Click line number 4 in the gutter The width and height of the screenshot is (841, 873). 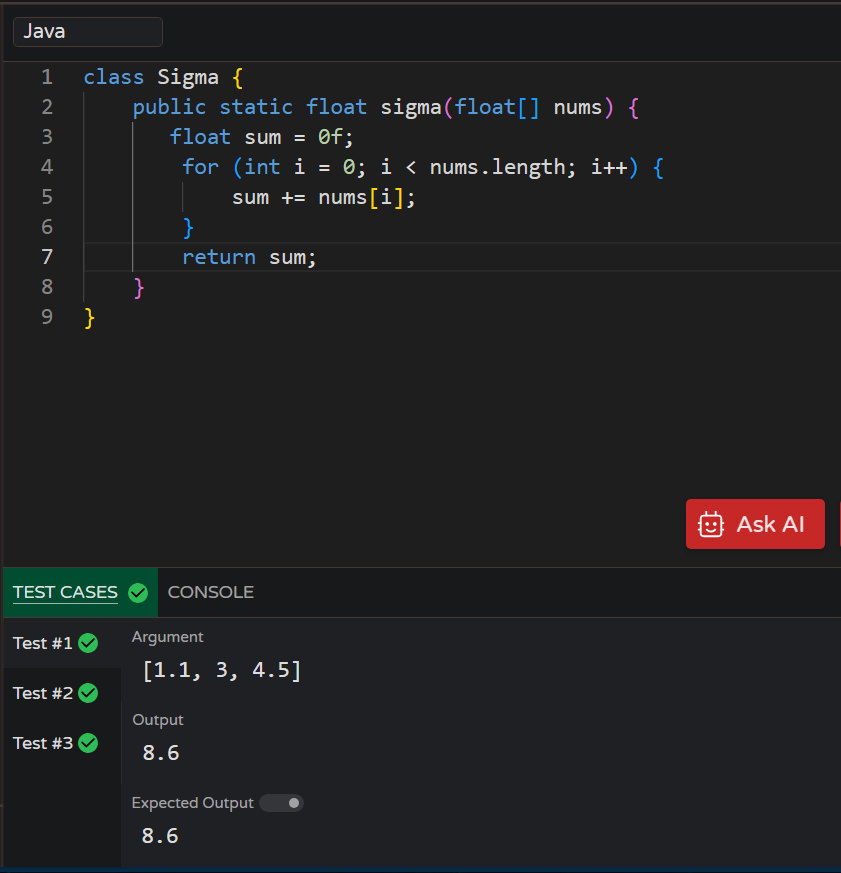tap(46, 166)
